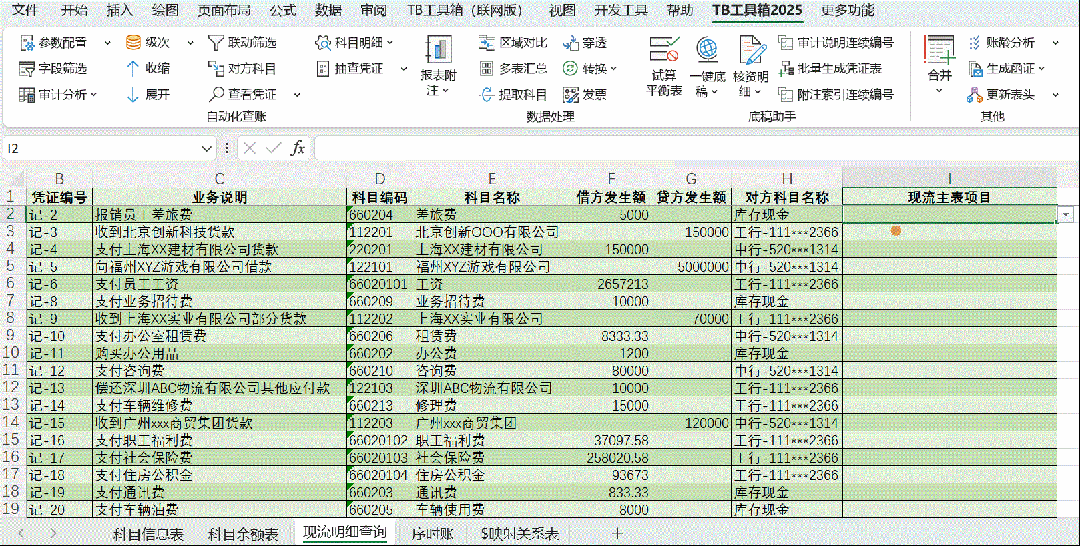Switch to the 科目余额表 sheet tab
Screen dimensions: 1080x546
[243, 534]
